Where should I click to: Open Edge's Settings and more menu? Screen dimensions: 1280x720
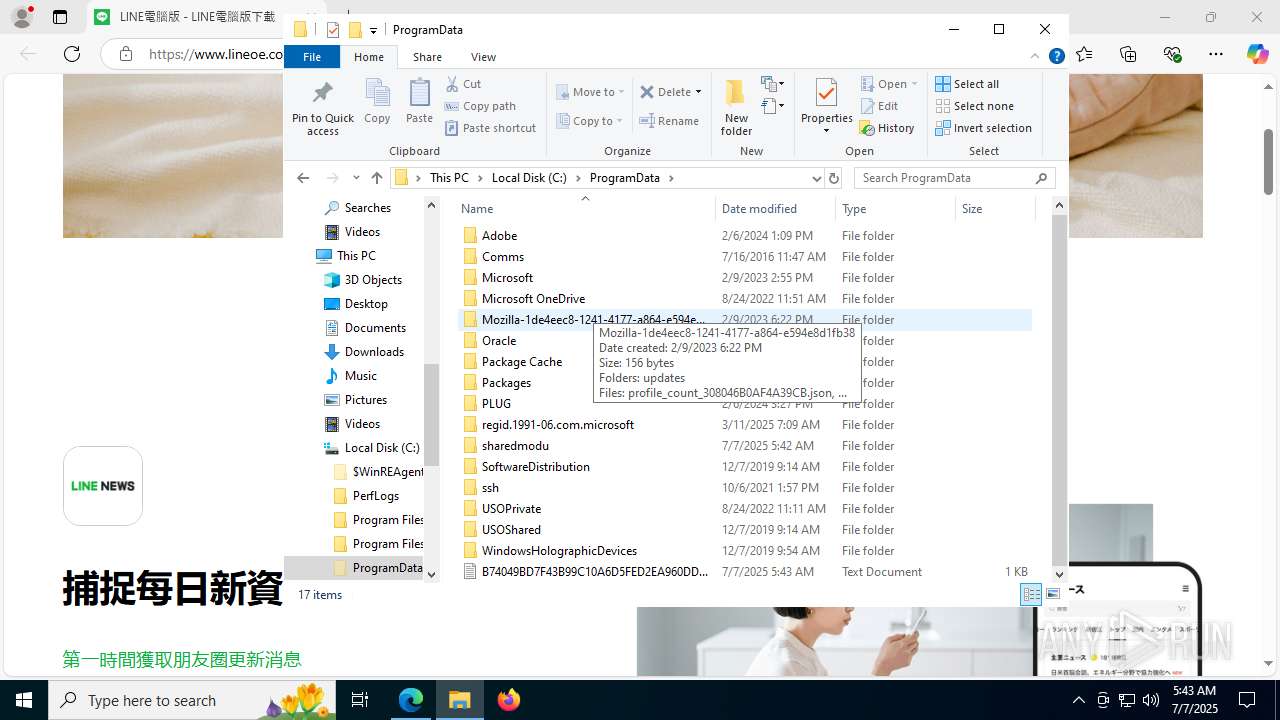[1216, 54]
